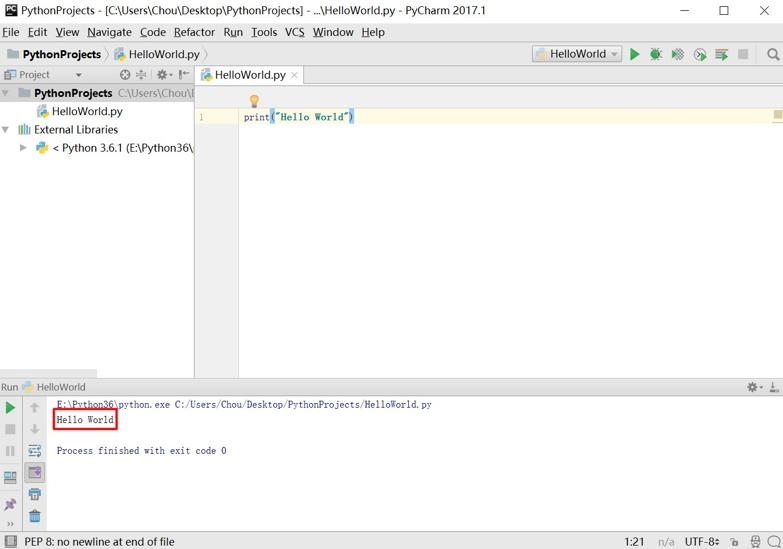Hide the Project tool window

(183, 74)
